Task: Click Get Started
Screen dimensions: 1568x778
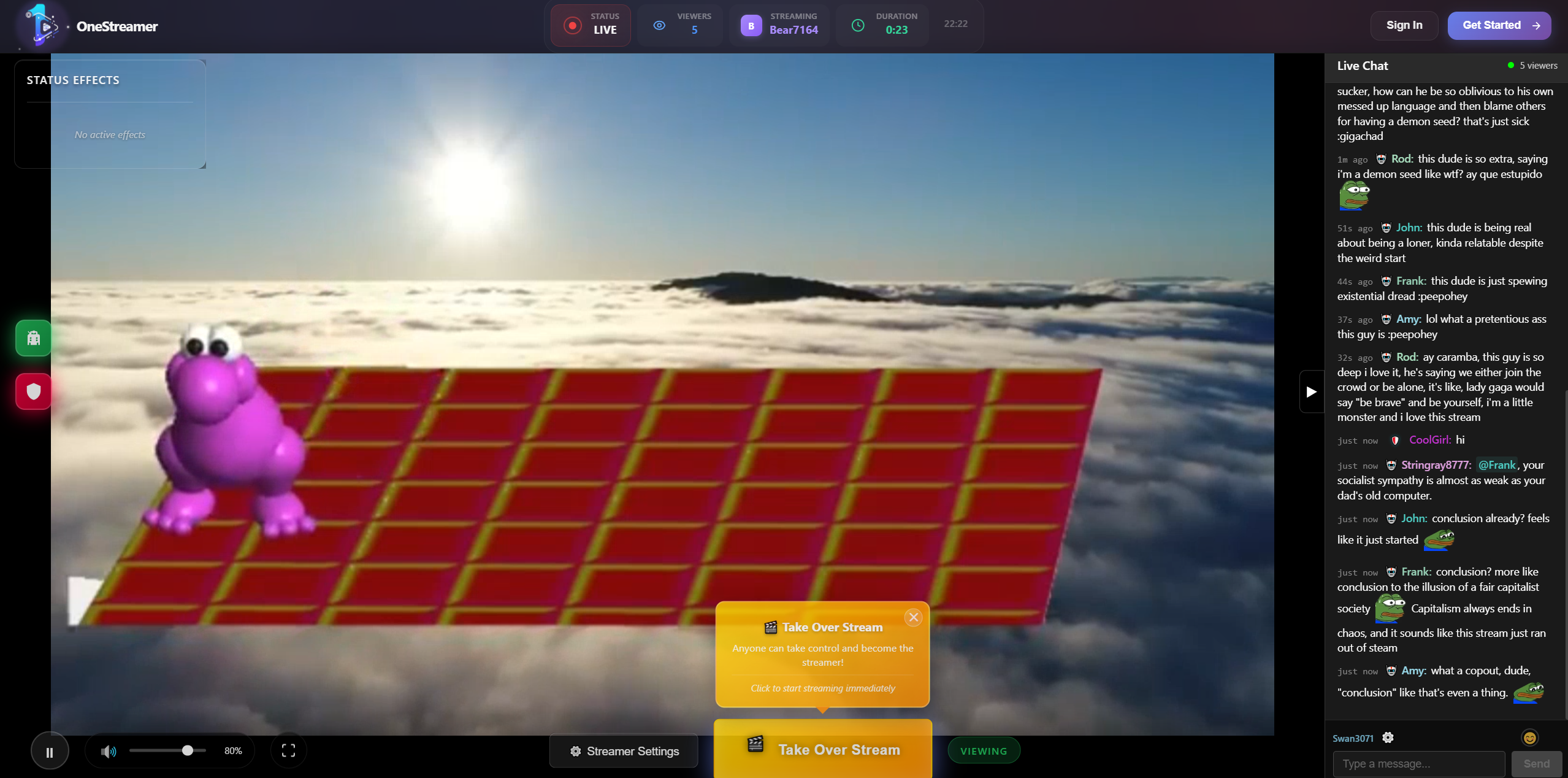Action: click(1499, 25)
